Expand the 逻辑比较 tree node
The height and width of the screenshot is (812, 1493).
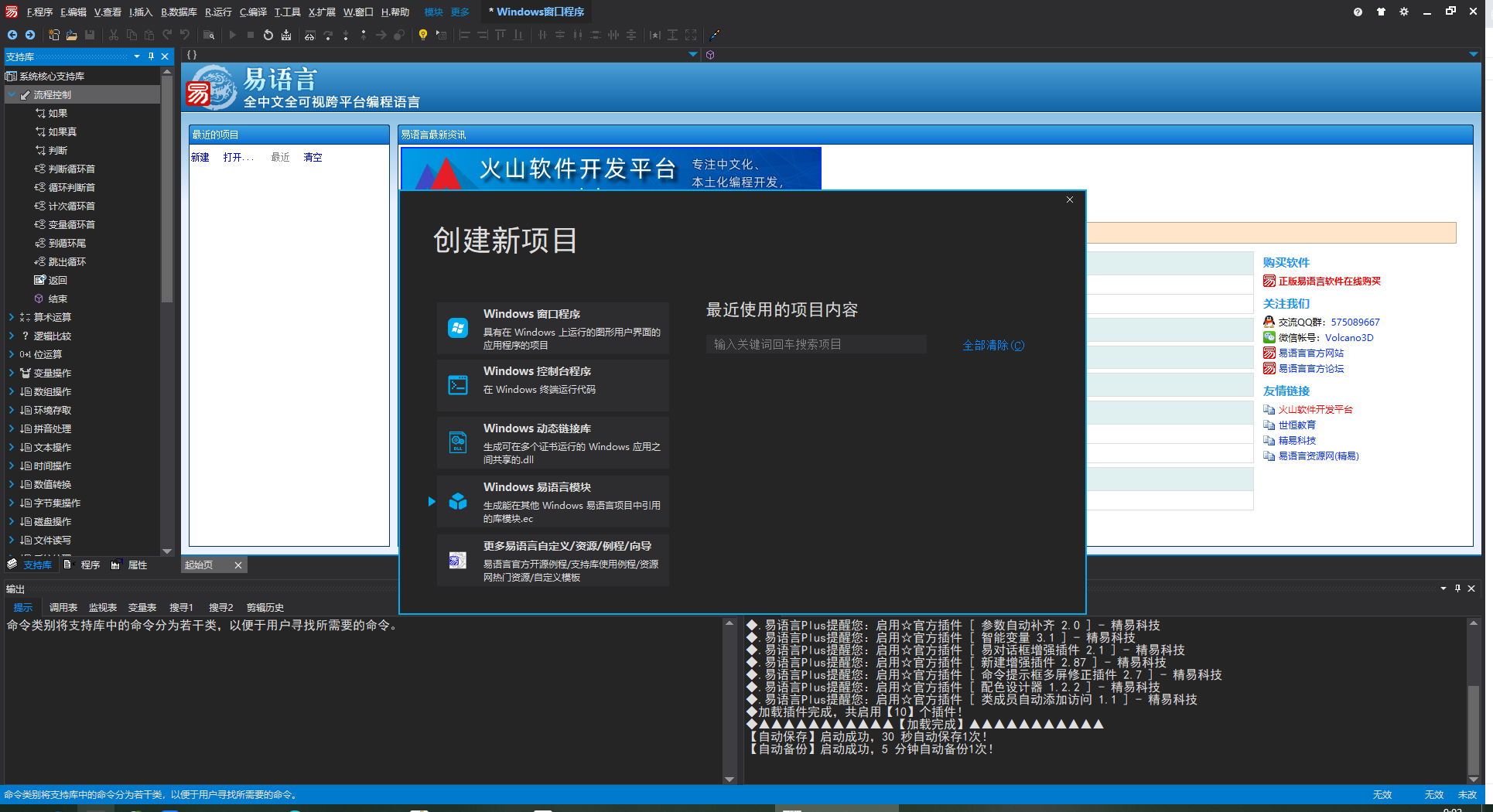pyautogui.click(x=12, y=336)
